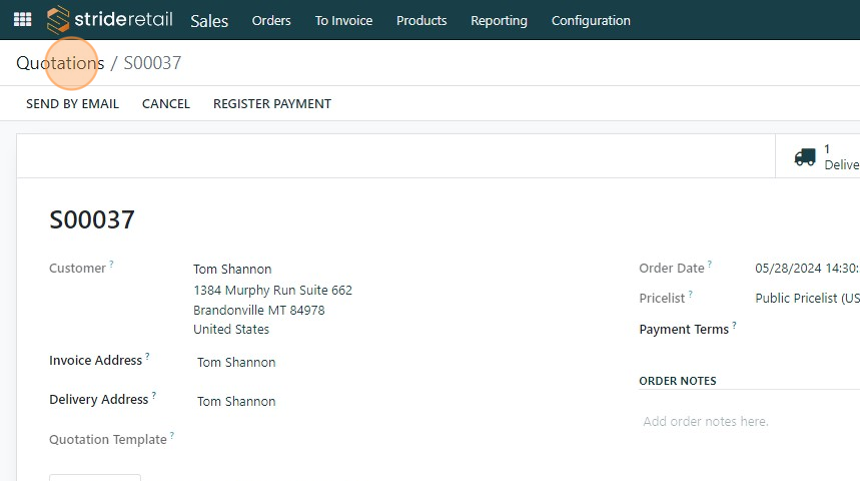Click the Delivery Address help question mark
The width and height of the screenshot is (860, 481).
(x=154, y=395)
